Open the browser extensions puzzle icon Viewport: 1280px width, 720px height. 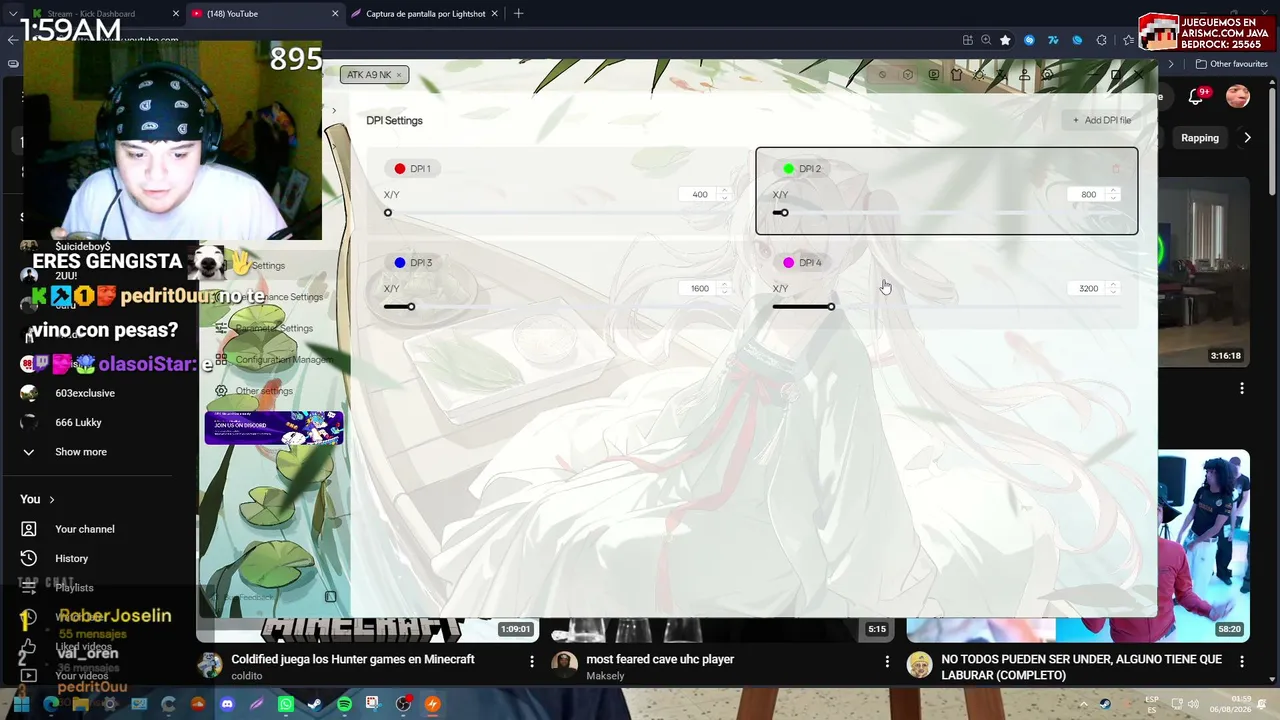click(1101, 40)
